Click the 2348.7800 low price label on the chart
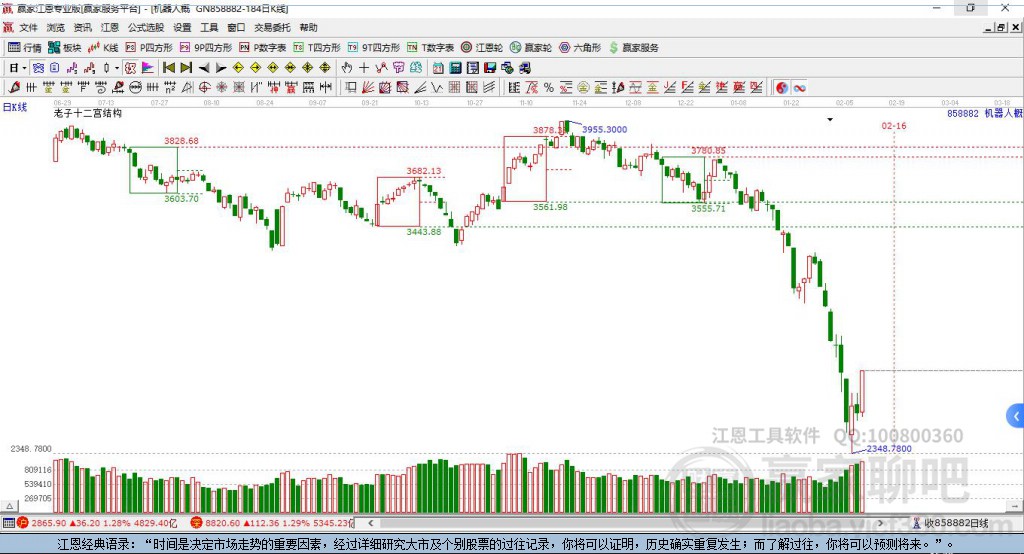 coord(889,449)
